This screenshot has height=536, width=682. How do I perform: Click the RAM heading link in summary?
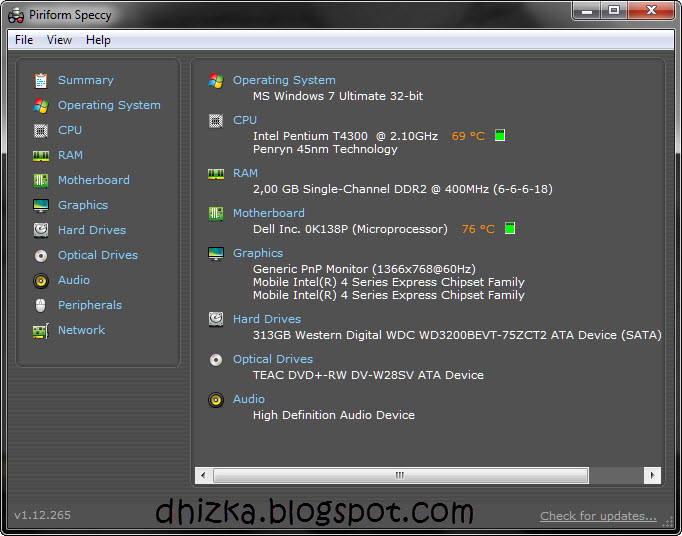tap(245, 173)
